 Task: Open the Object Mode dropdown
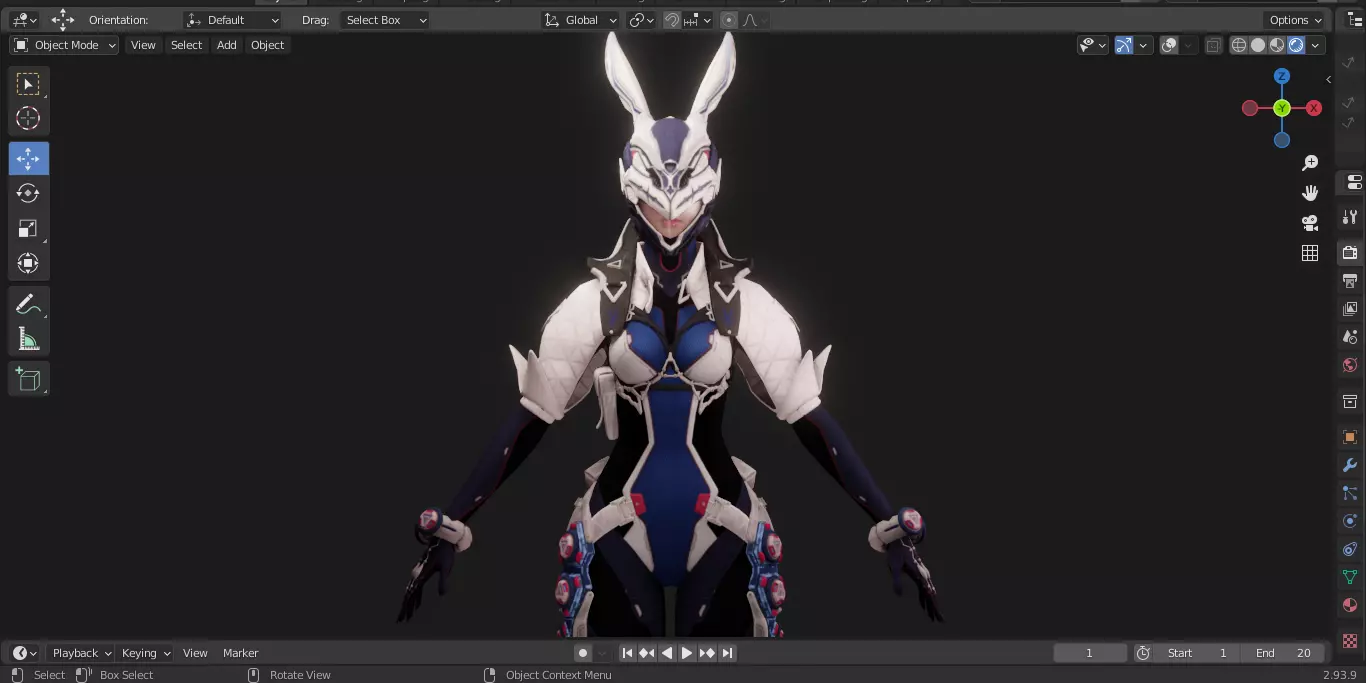click(x=64, y=45)
